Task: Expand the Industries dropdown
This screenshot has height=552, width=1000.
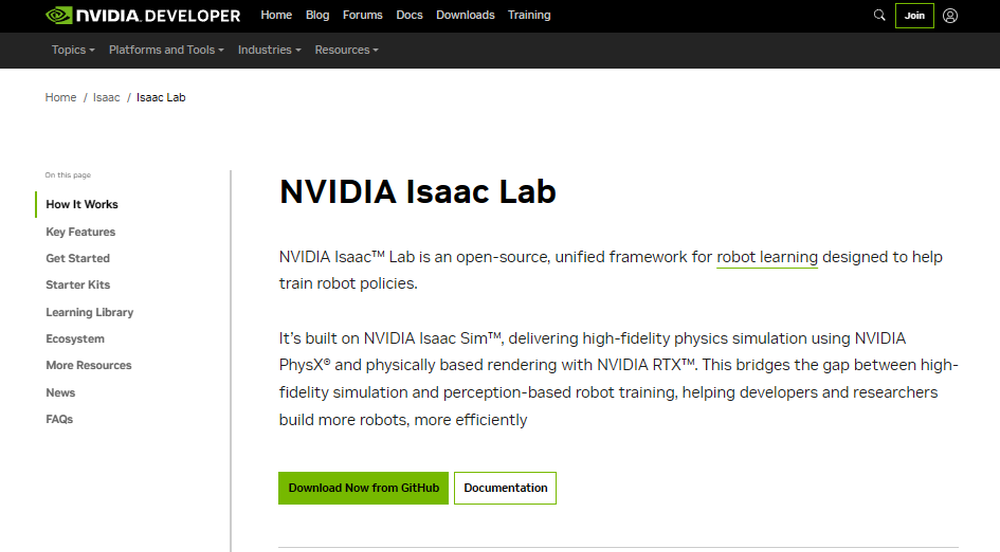Action: [x=269, y=50]
